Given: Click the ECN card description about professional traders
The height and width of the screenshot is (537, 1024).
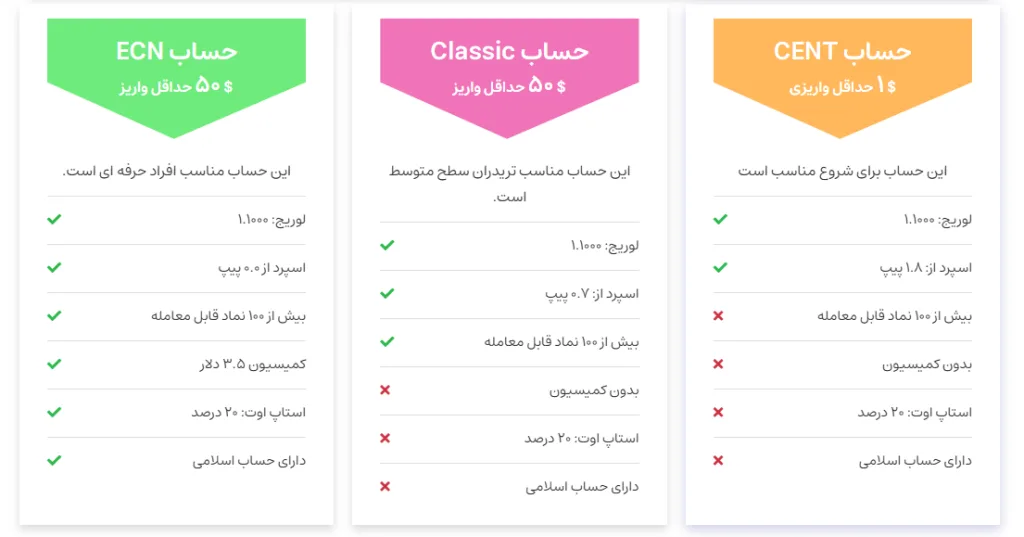Looking at the screenshot, I should (x=176, y=171).
